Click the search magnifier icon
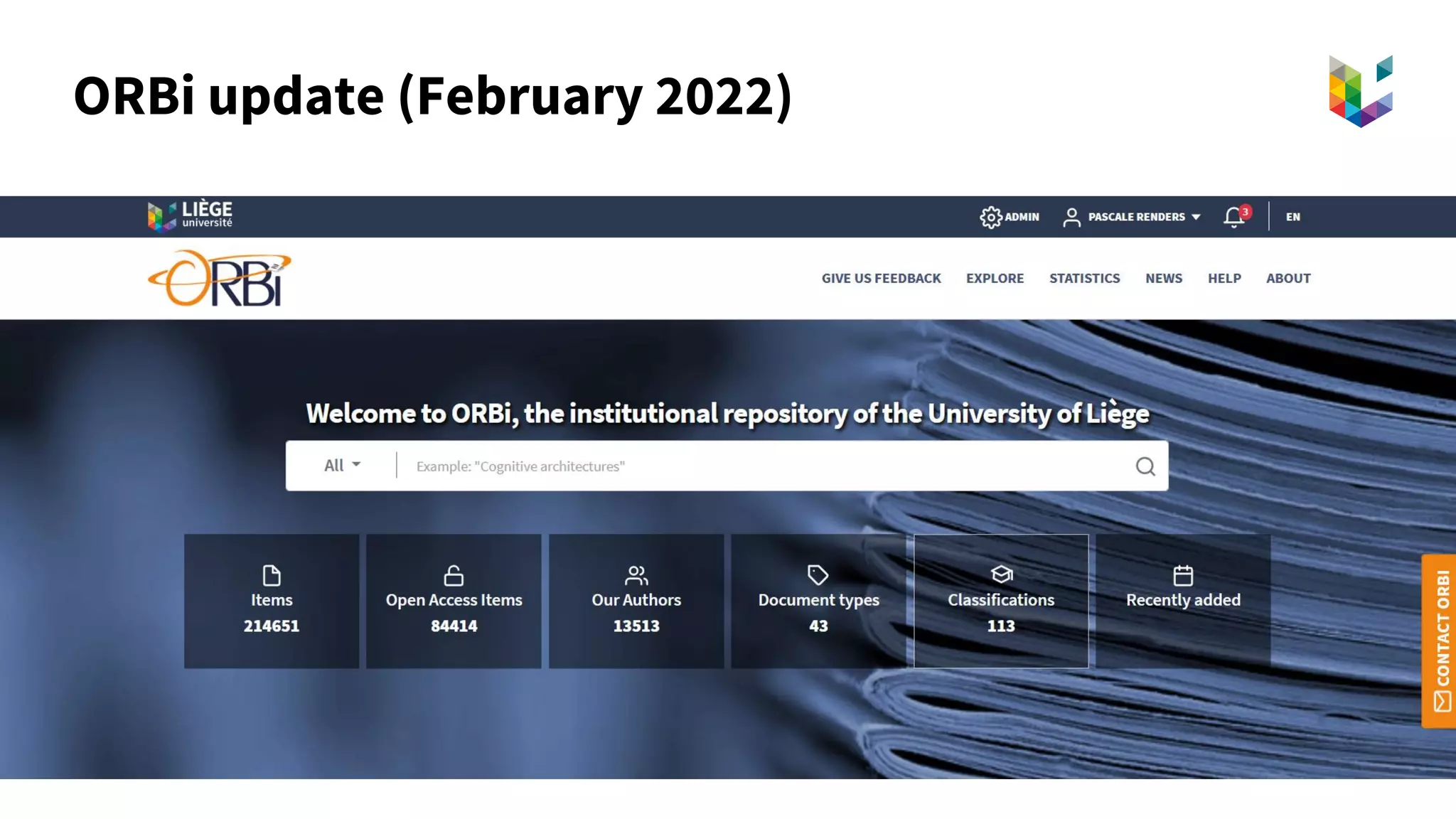The height and width of the screenshot is (819, 1456). [x=1145, y=466]
